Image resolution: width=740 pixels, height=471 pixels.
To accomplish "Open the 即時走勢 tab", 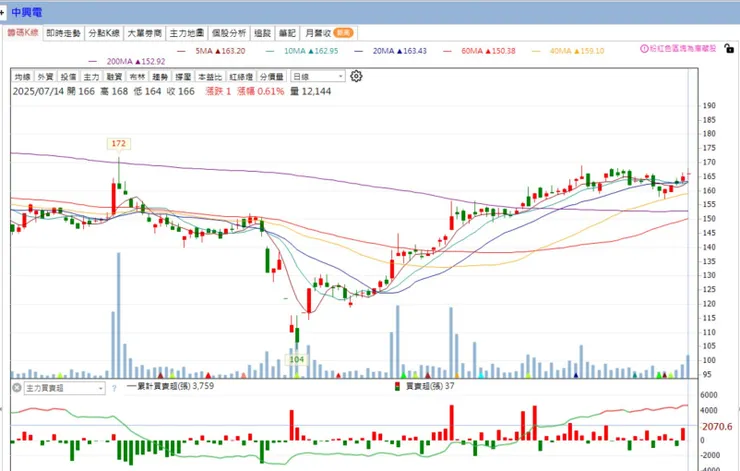I will pos(64,33).
